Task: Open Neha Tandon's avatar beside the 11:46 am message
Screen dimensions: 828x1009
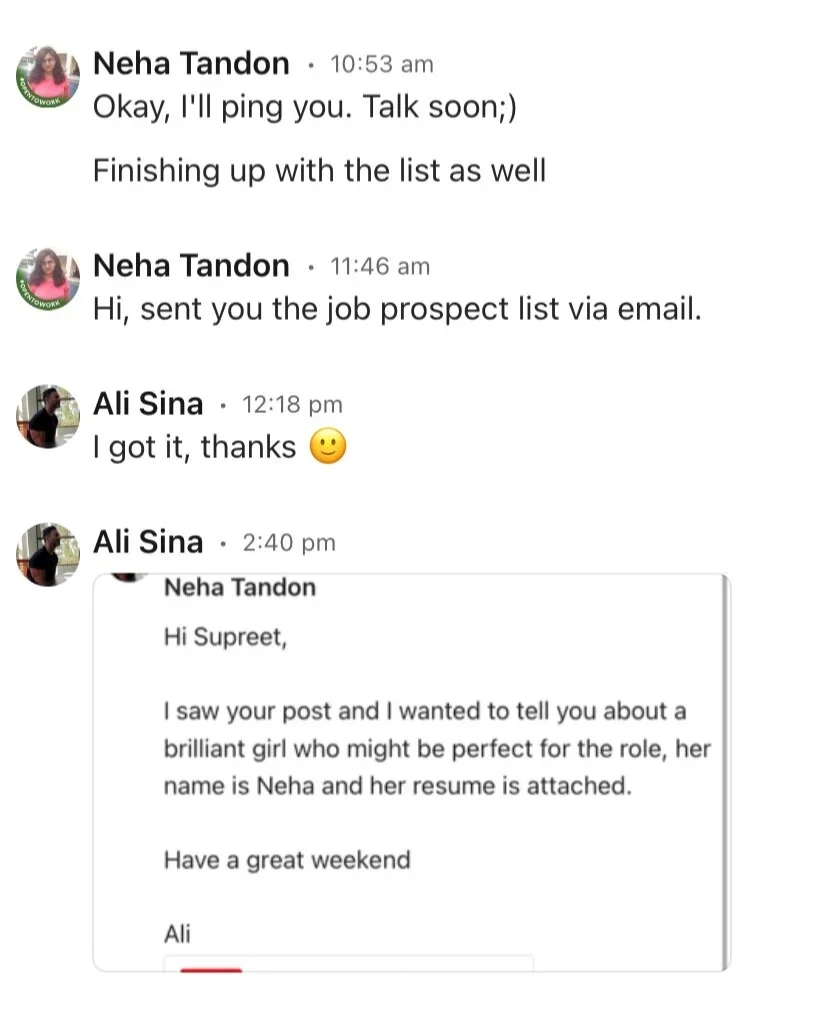Action: point(47,278)
